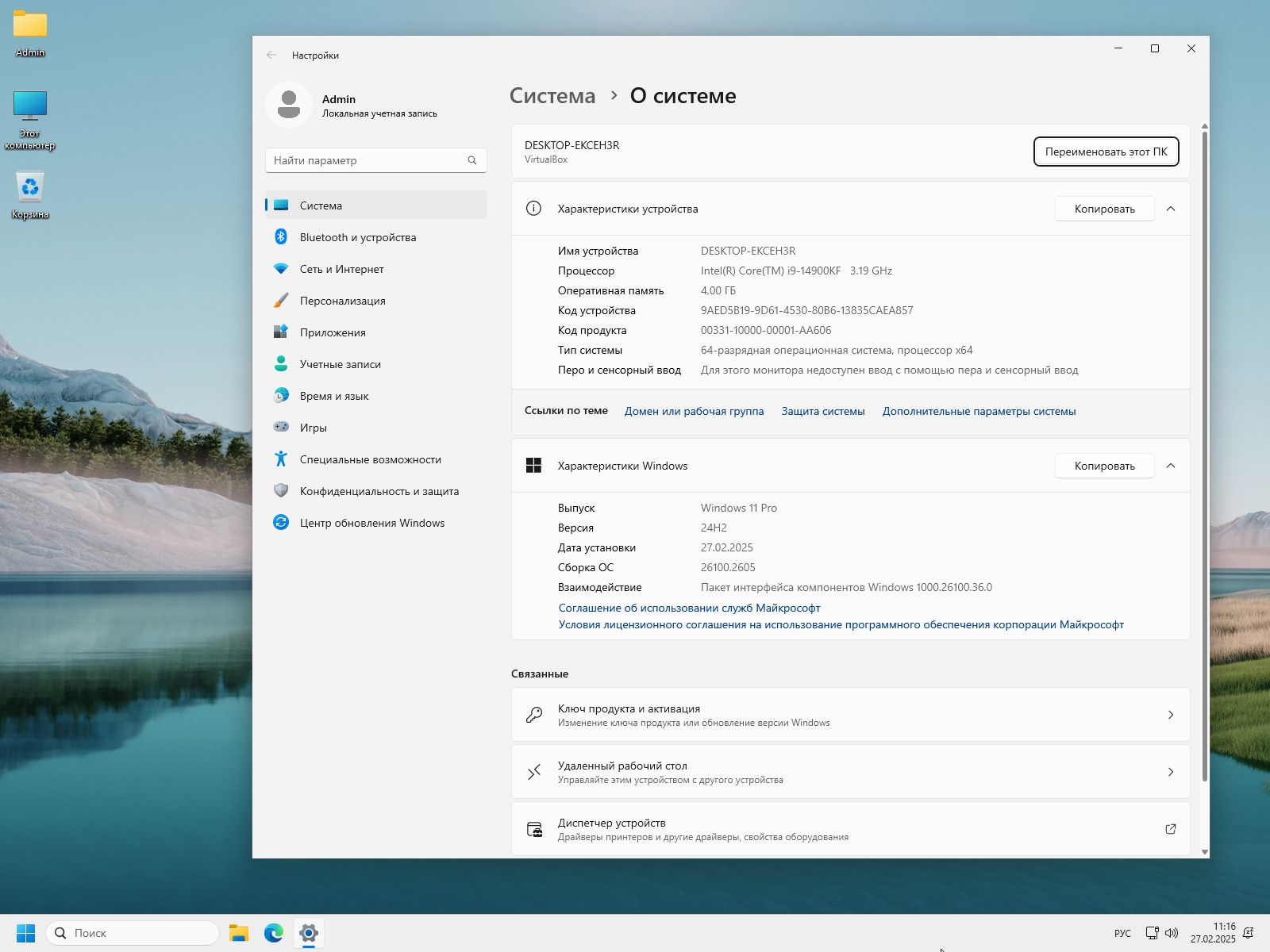
Task: Open the Windows Start menu
Action: click(26, 933)
